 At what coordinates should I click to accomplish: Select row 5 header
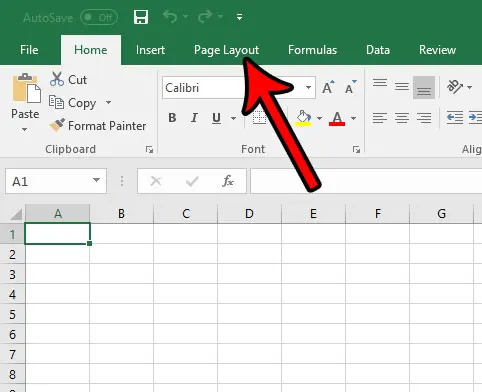coord(12,314)
